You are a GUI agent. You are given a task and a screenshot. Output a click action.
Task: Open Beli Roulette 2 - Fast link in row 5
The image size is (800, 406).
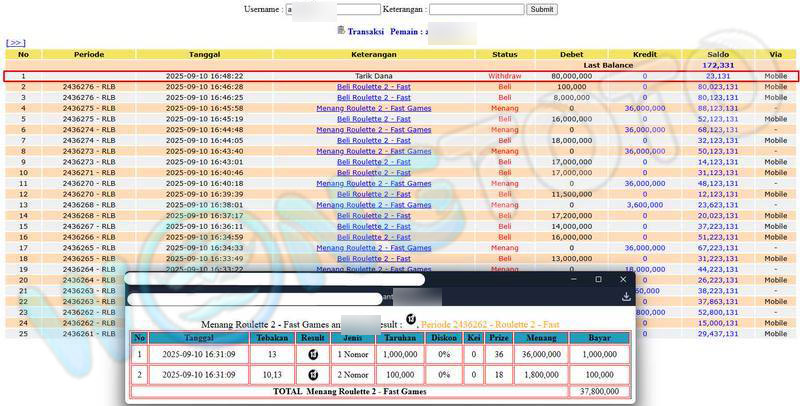(374, 119)
